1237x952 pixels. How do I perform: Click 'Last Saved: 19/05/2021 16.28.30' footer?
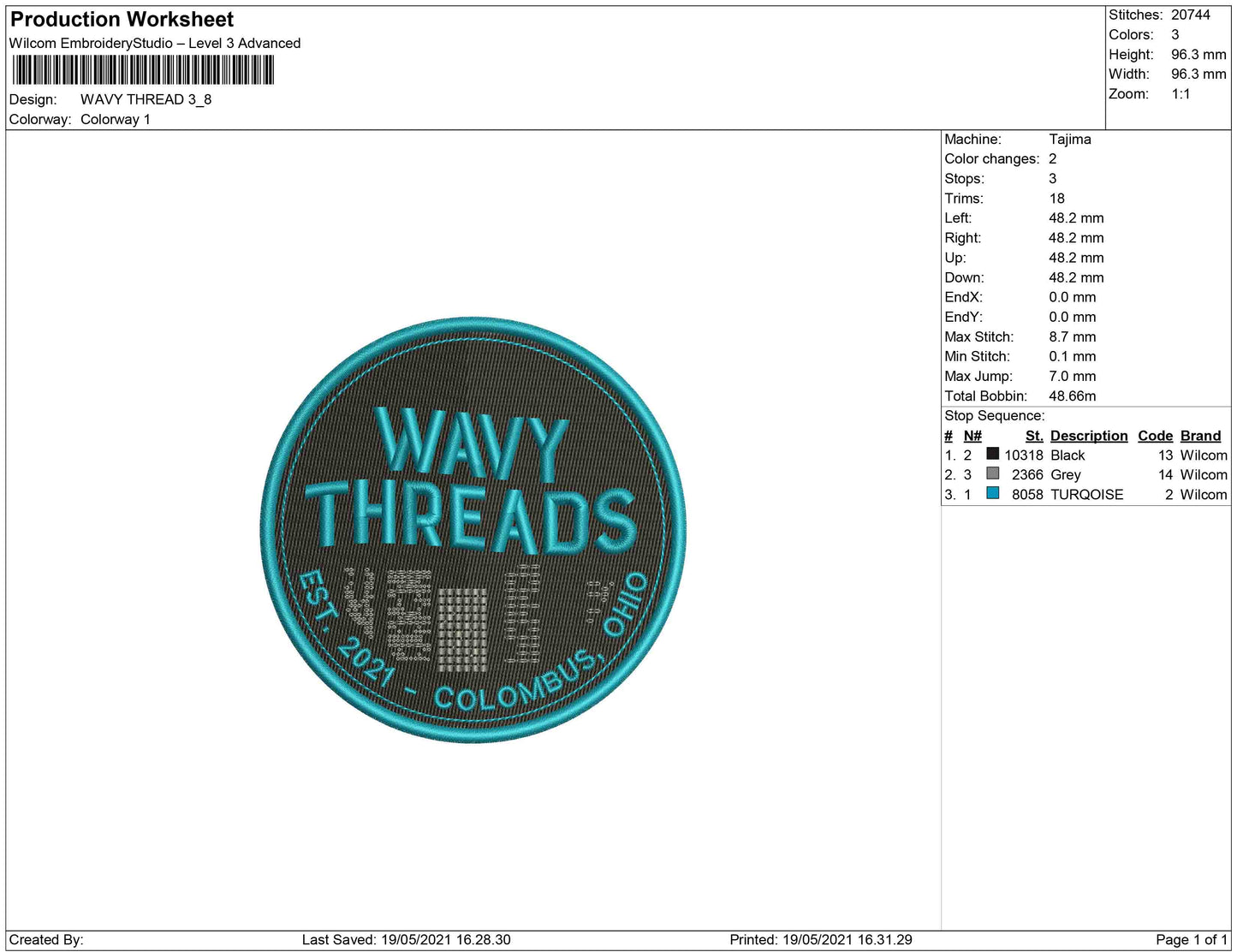pyautogui.click(x=406, y=940)
